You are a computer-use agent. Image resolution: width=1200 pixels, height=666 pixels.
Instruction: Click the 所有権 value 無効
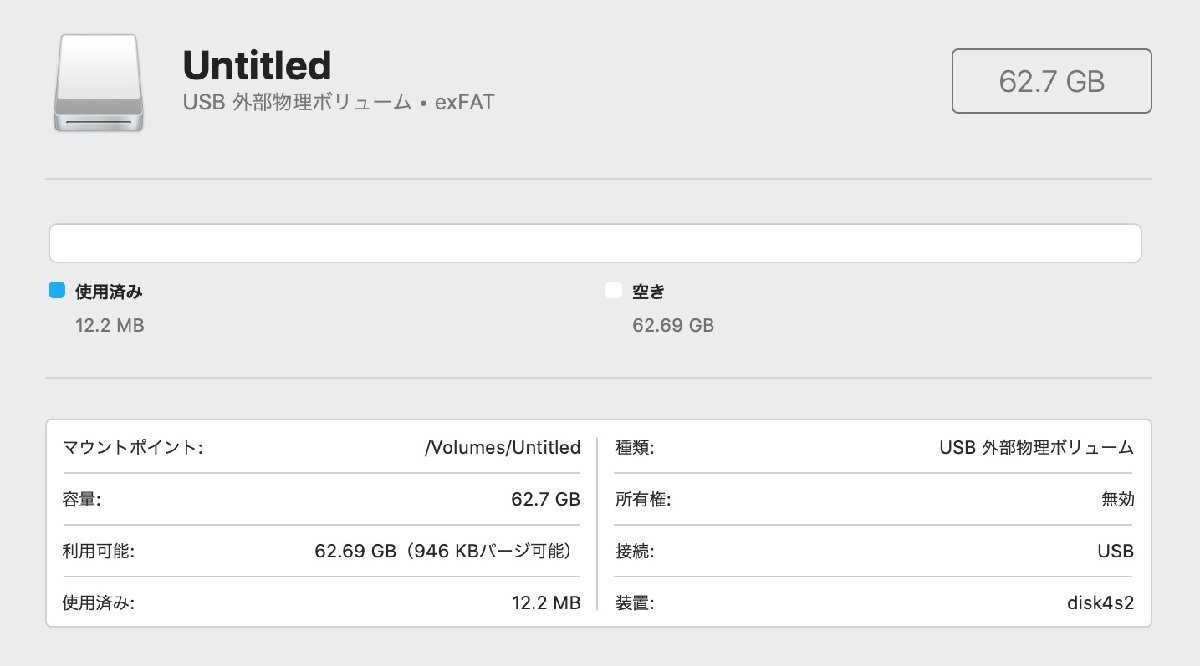1118,499
